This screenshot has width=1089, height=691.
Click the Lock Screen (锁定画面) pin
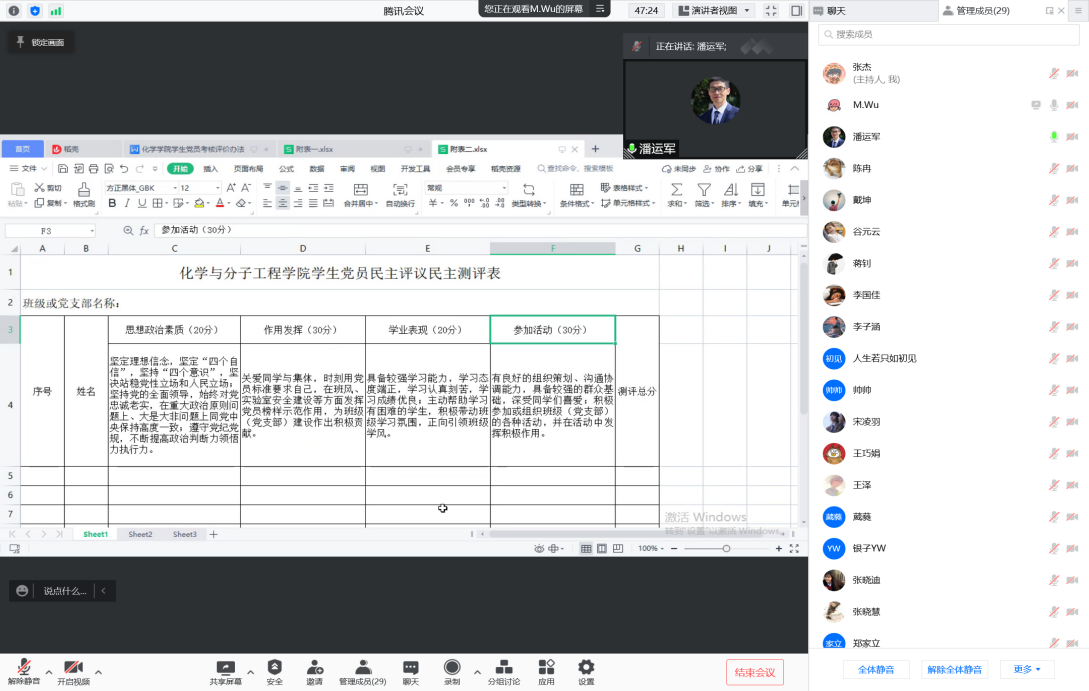point(41,42)
